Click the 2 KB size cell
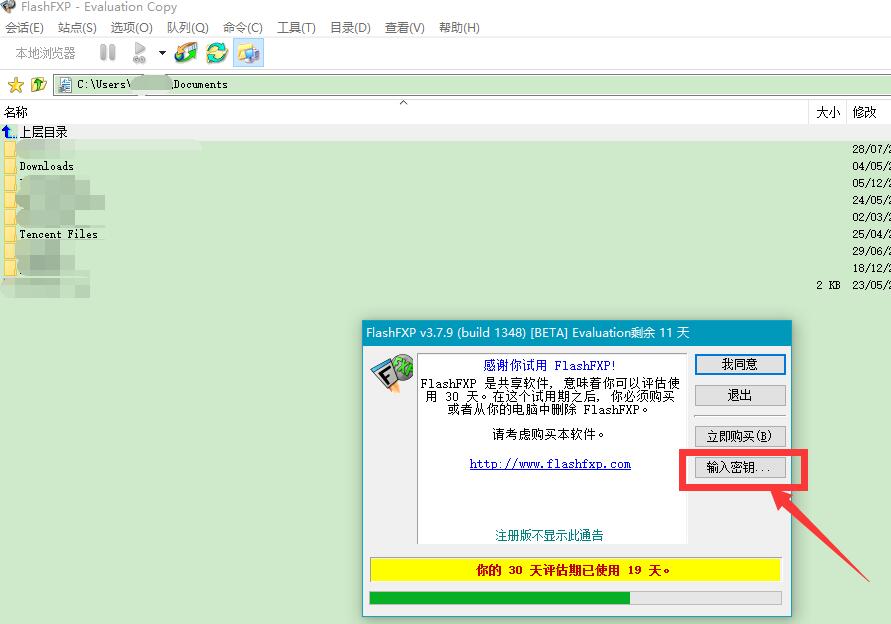The height and width of the screenshot is (624, 891). [828, 285]
